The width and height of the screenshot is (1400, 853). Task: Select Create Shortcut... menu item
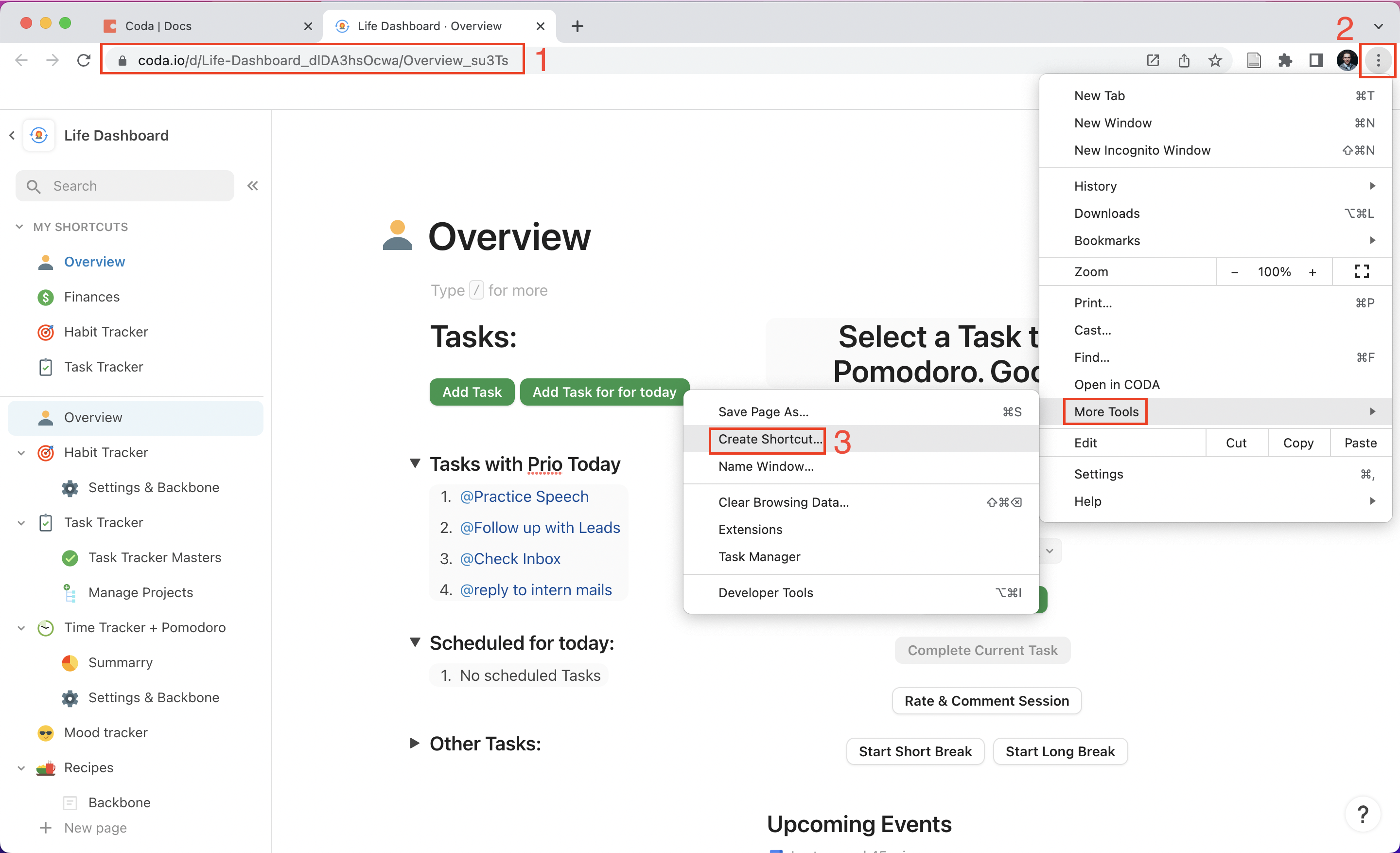770,439
